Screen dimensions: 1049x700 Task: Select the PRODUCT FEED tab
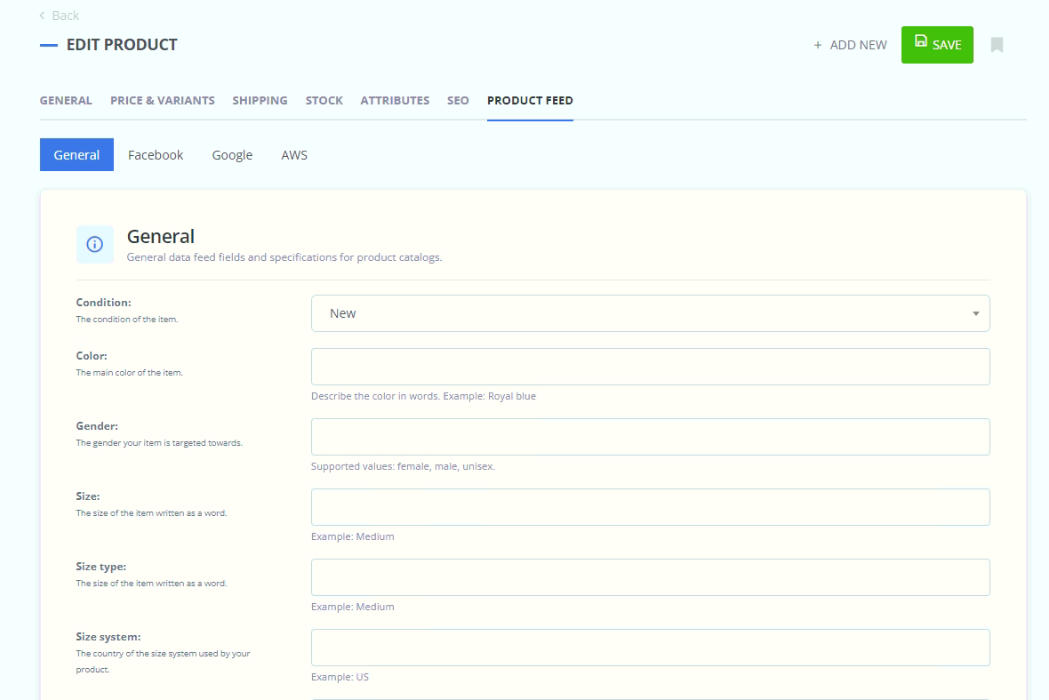(530, 100)
